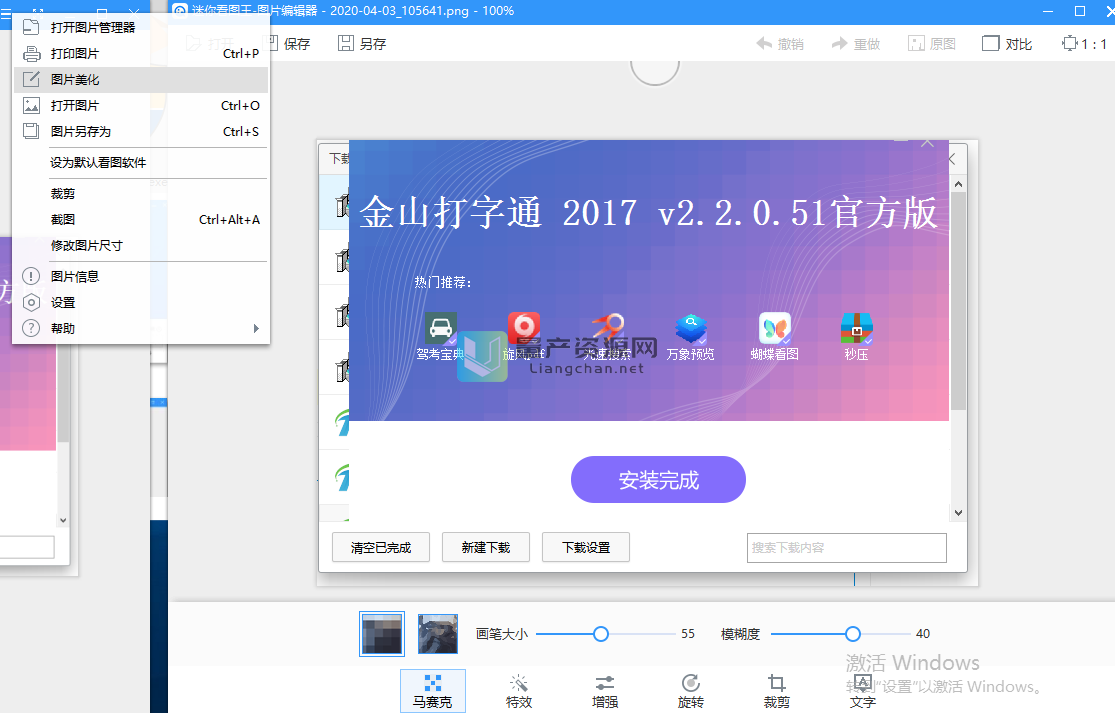Select 截图 (Ctrl+Alt+A) menu entry

(x=141, y=220)
